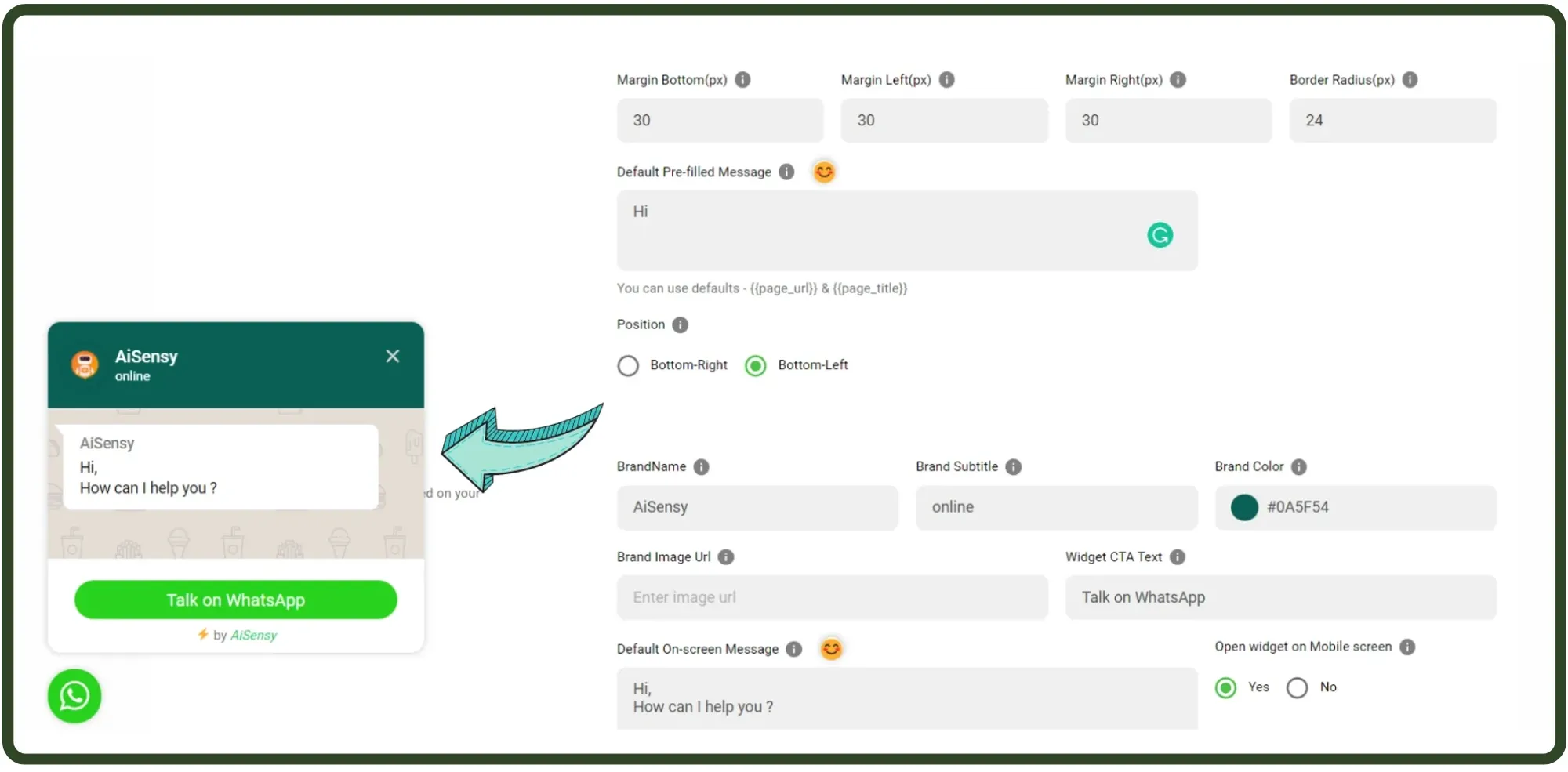
Task: Click the Brand Subtitle field containing online
Action: [x=1056, y=508]
